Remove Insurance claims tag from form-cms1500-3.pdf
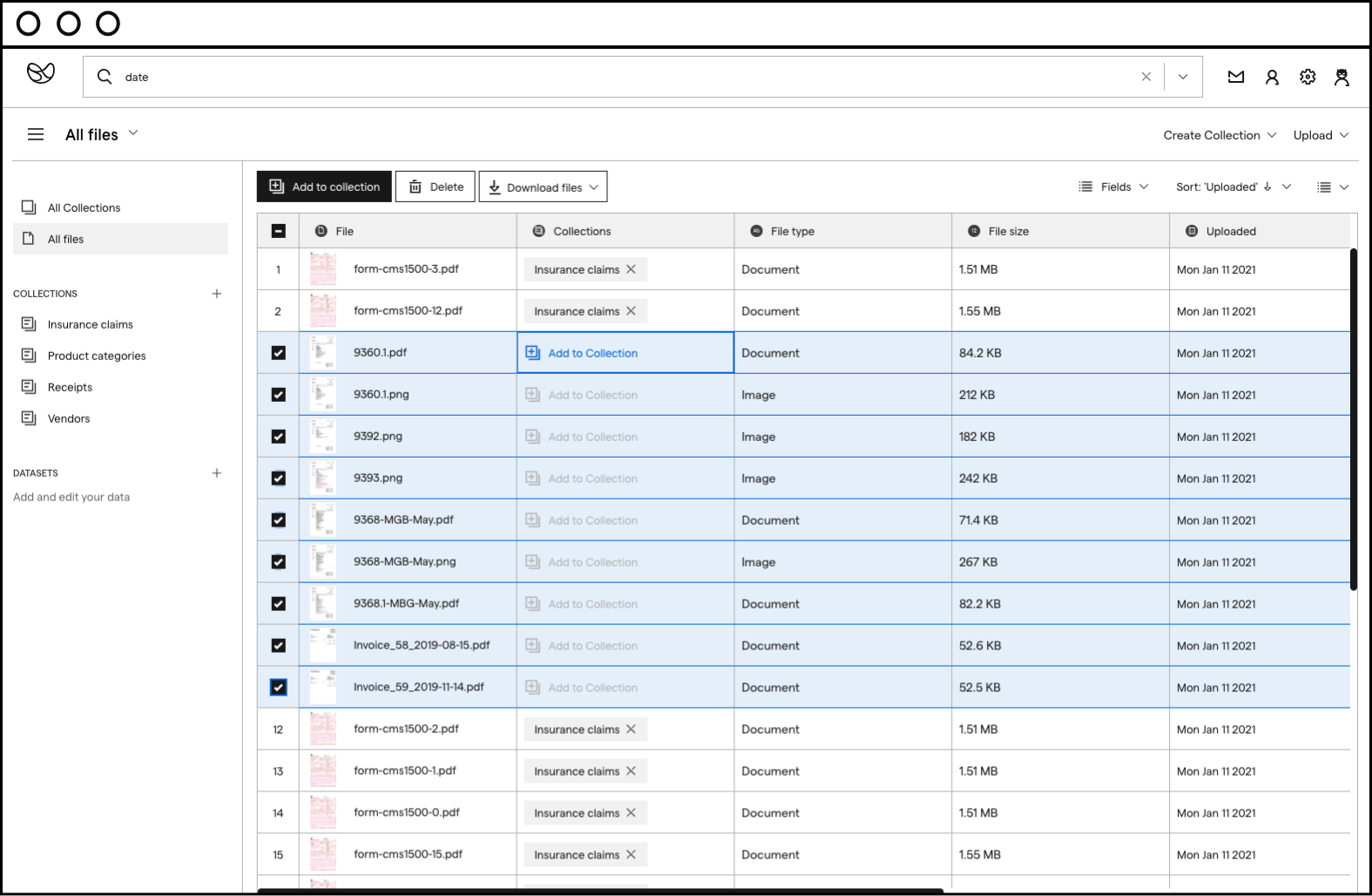This screenshot has height=896, width=1372. (x=632, y=269)
